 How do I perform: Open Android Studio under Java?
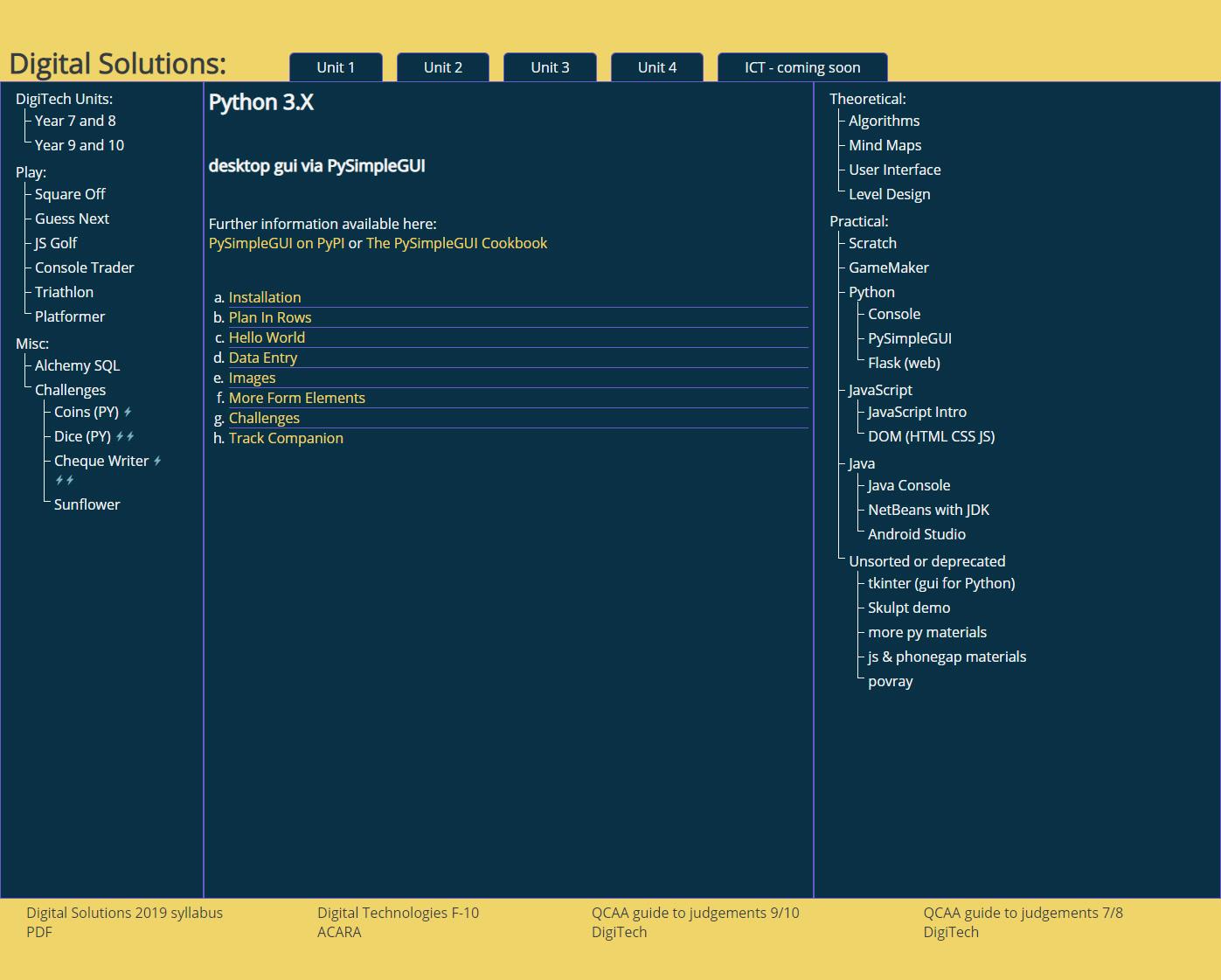tap(917, 534)
